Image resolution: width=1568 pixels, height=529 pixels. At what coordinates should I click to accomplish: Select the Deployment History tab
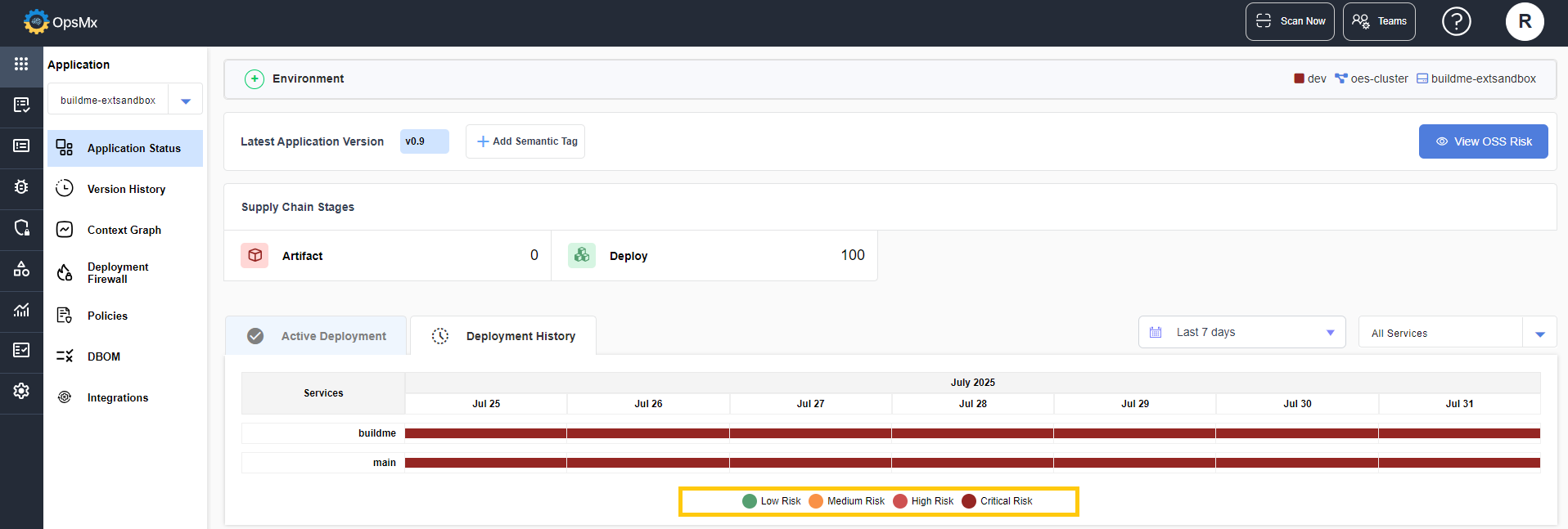coord(503,336)
